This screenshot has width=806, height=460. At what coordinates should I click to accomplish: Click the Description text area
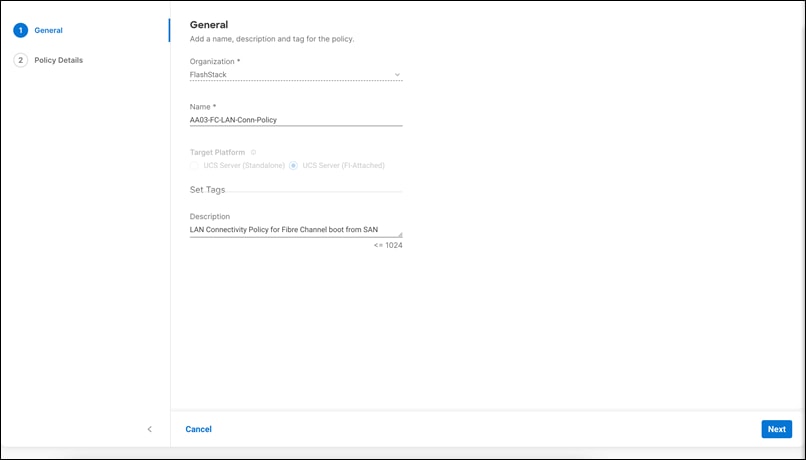click(x=296, y=230)
